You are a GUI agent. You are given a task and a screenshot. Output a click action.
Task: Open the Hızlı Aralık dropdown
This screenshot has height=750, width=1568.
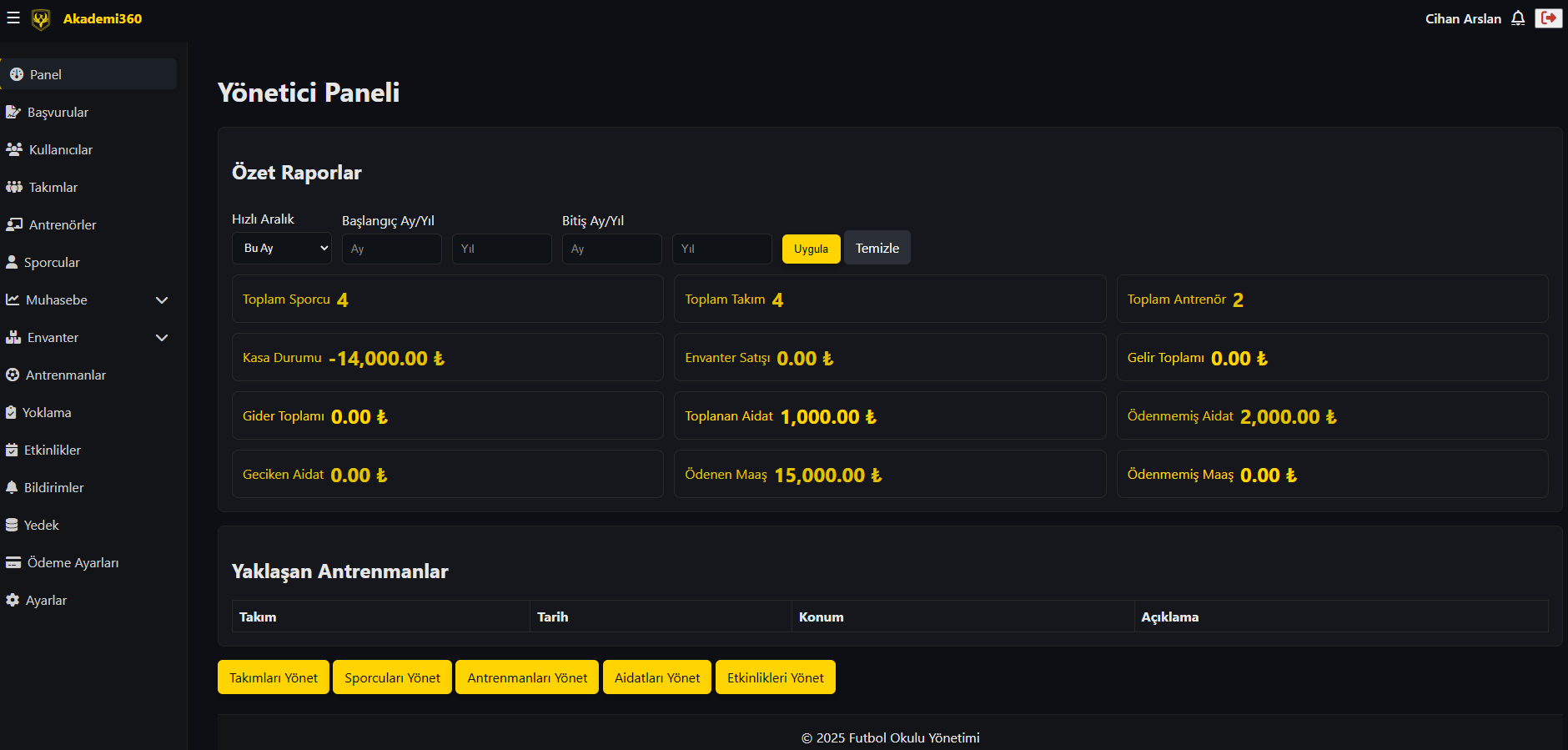[x=282, y=249]
